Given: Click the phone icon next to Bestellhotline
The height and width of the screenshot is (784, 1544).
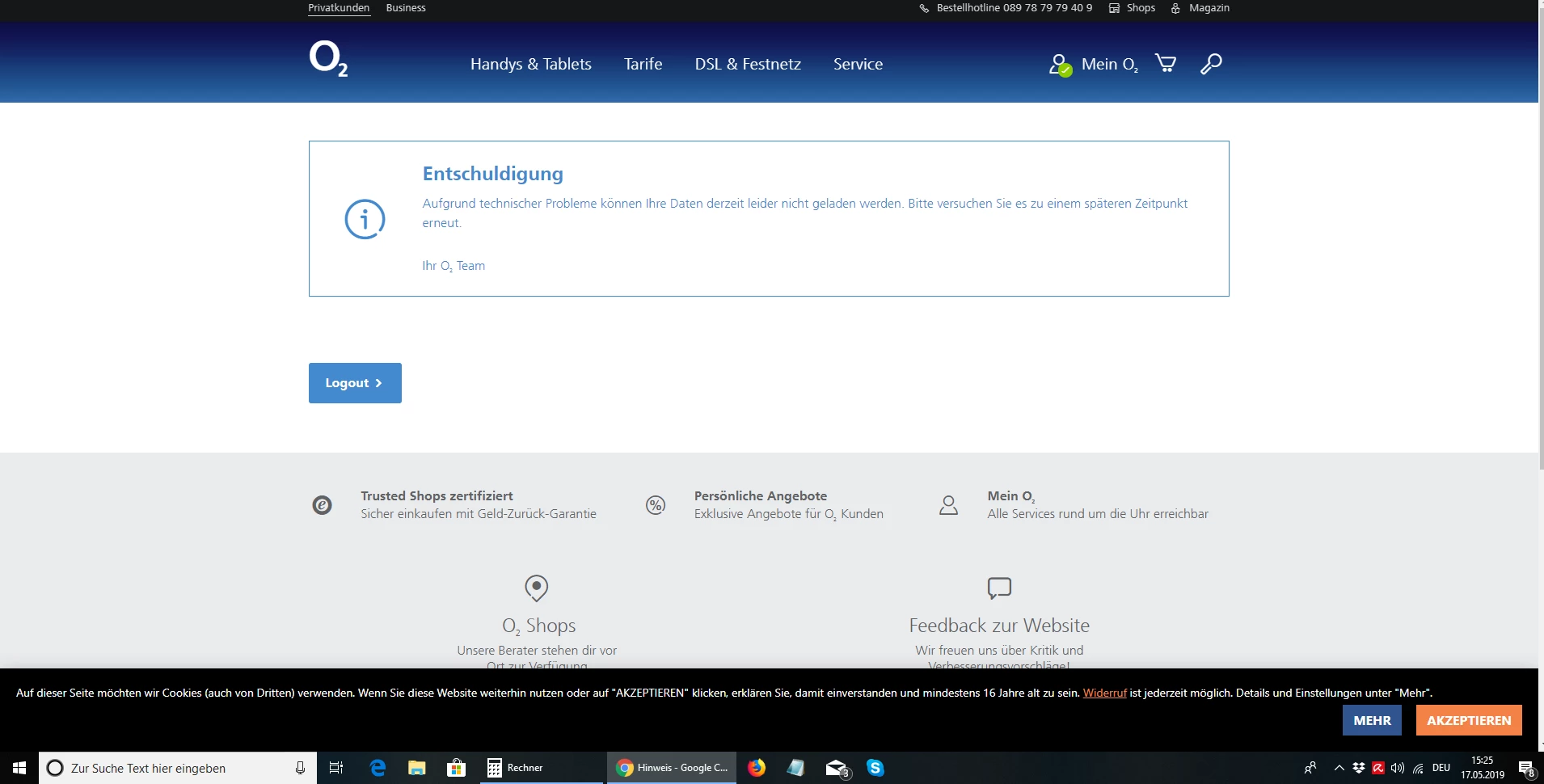Looking at the screenshot, I should point(924,8).
